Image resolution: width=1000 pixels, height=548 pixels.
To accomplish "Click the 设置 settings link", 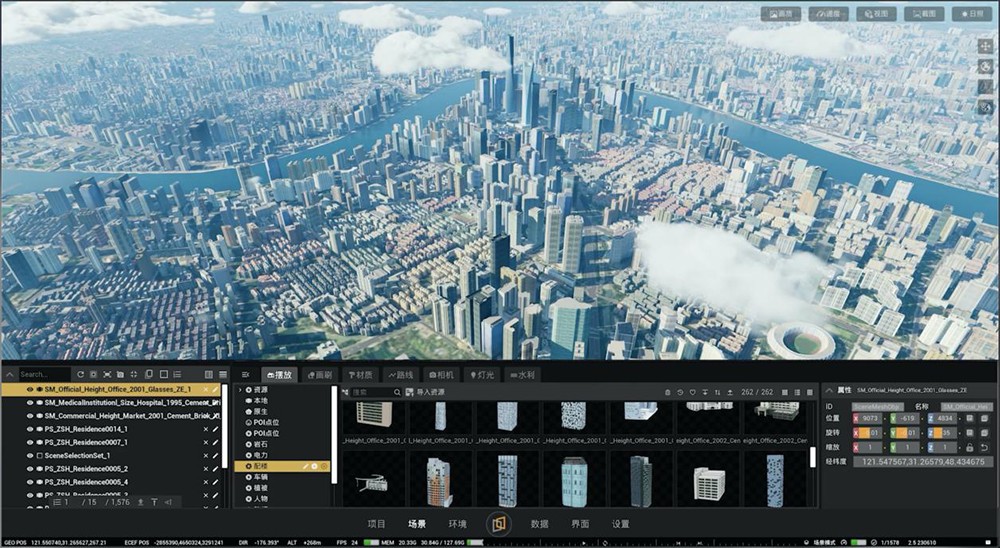I will tap(620, 523).
